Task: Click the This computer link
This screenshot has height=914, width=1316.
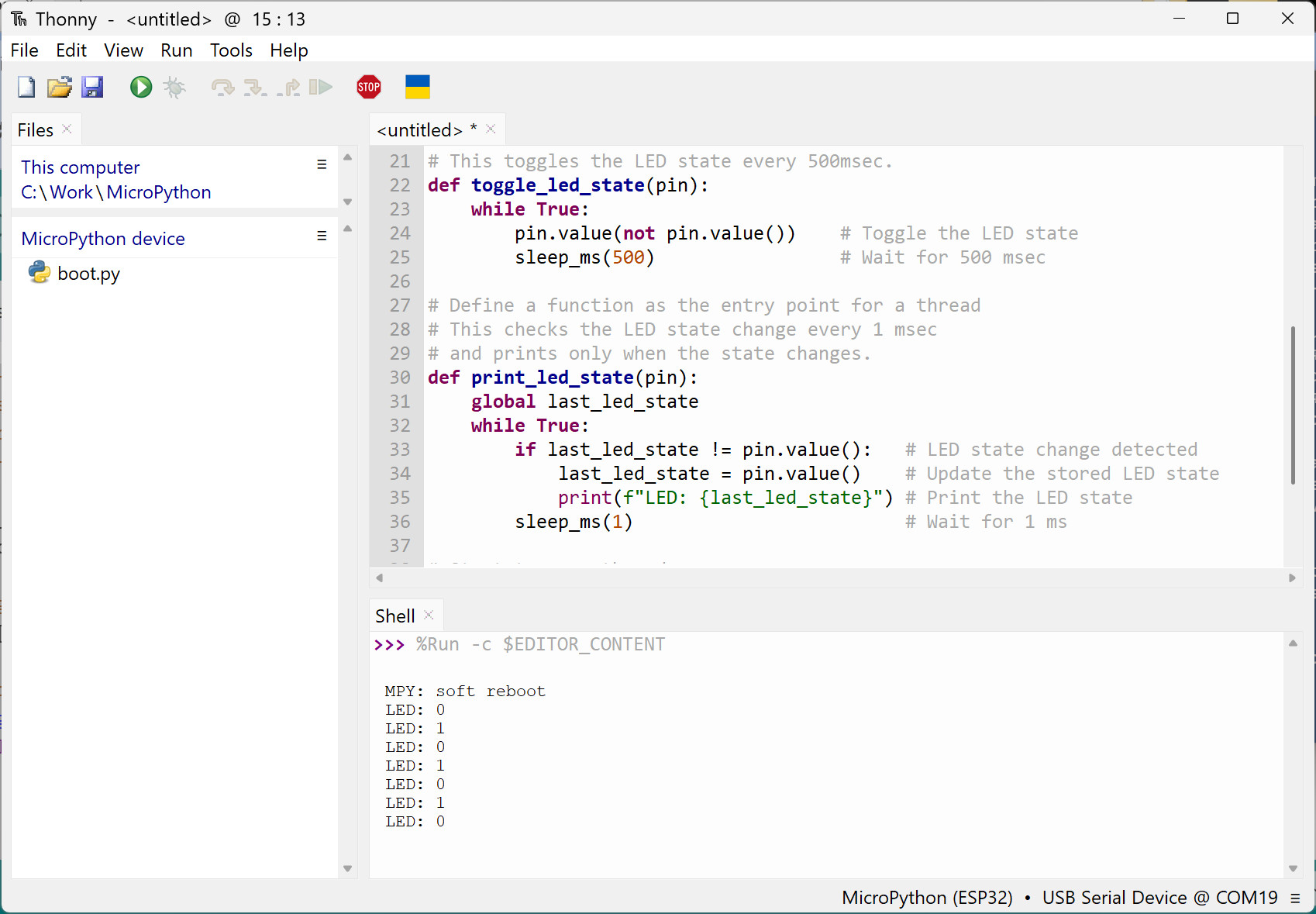Action: pos(81,167)
